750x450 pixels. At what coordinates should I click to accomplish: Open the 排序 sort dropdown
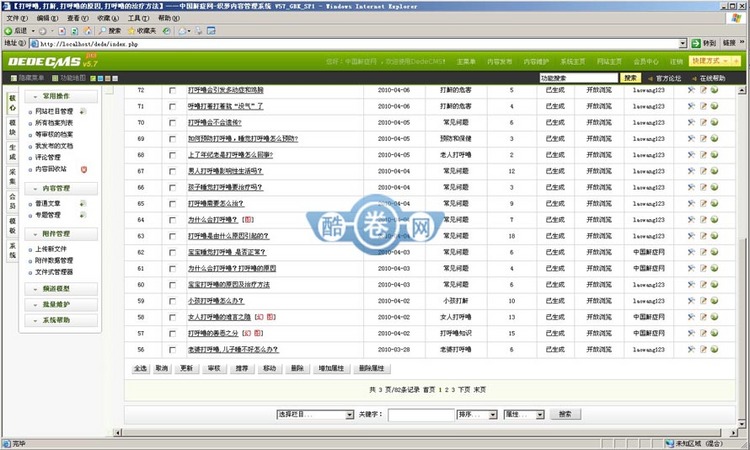(477, 415)
